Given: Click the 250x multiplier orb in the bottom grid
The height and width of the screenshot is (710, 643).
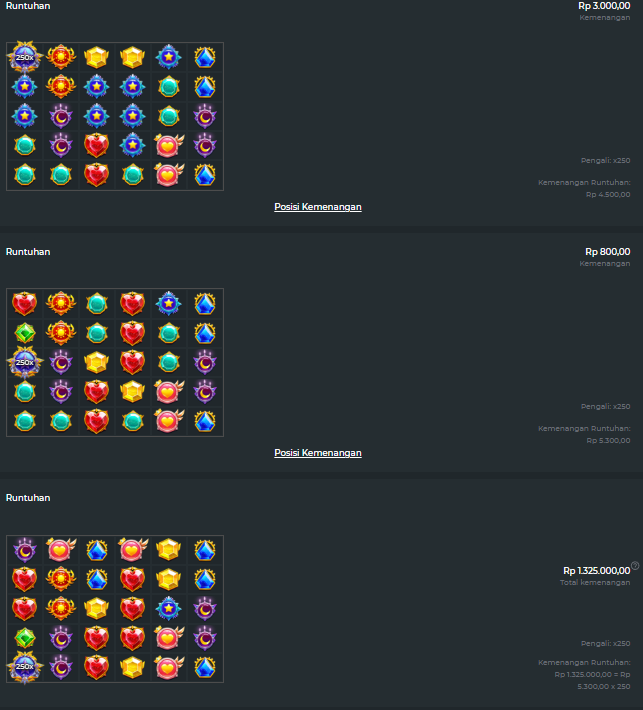Looking at the screenshot, I should click(24, 667).
